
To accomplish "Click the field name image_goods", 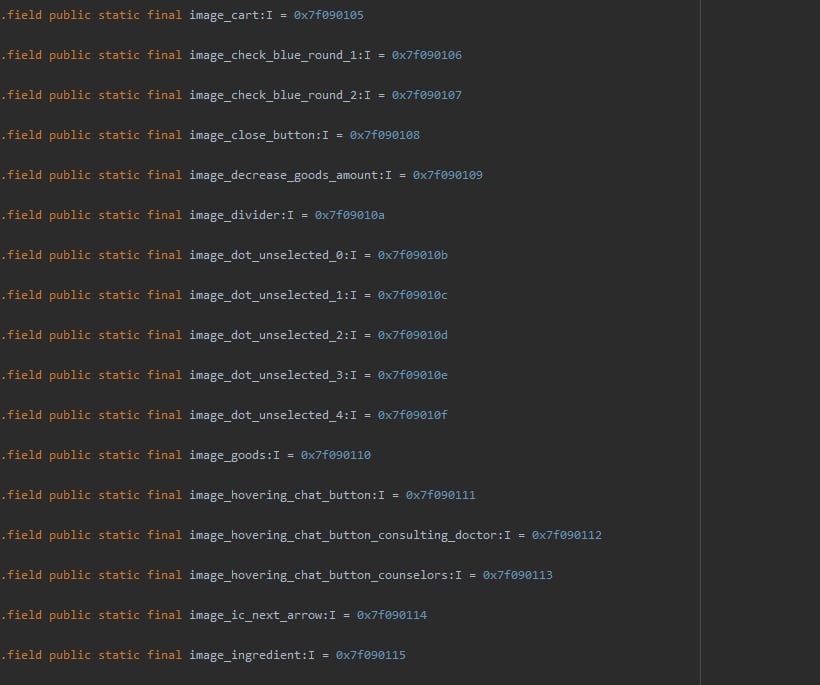I will point(227,455).
